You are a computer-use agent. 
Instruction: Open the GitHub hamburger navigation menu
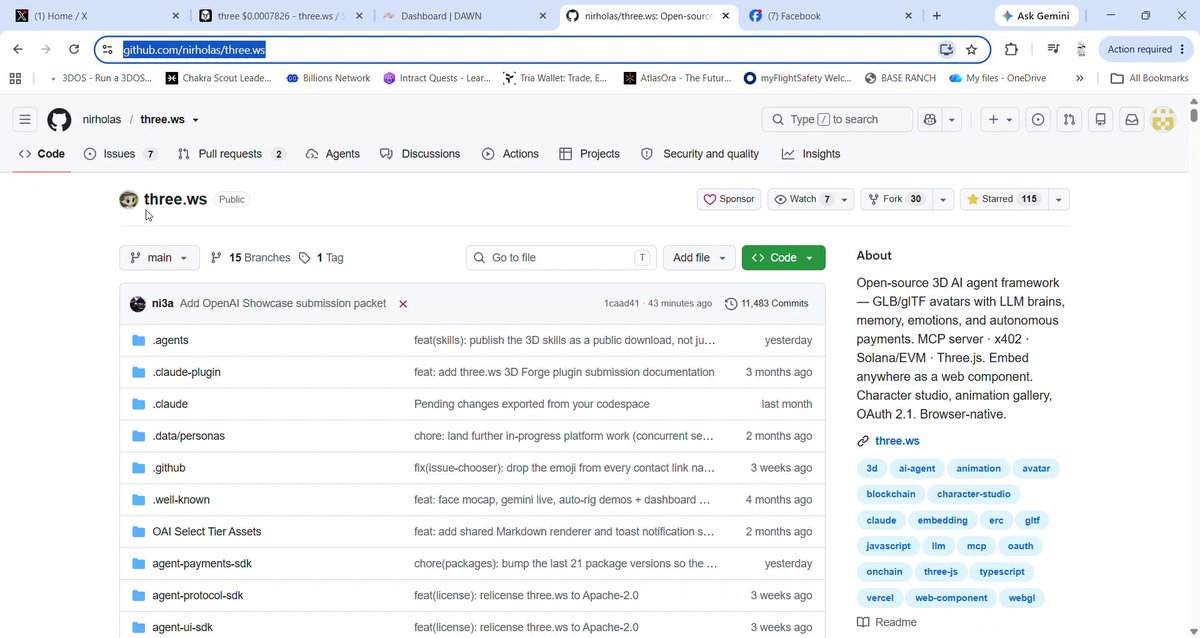pyautogui.click(x=25, y=119)
